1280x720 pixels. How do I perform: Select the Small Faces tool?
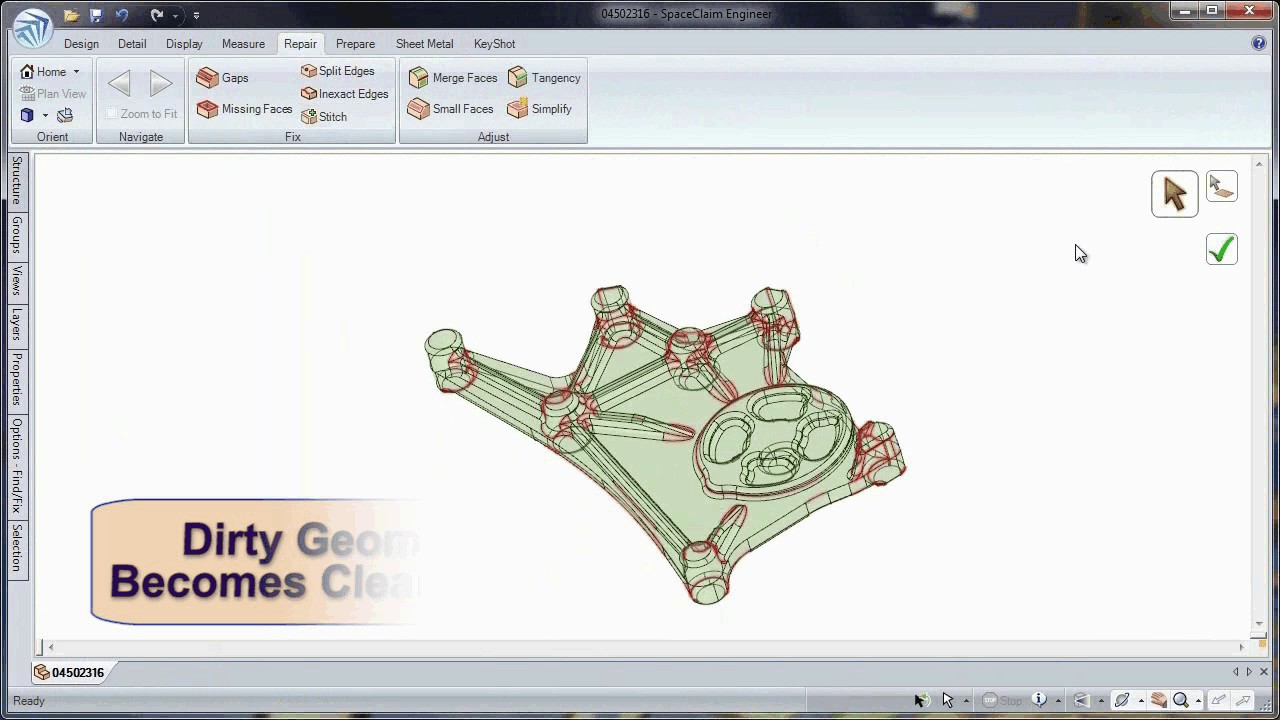pos(451,109)
